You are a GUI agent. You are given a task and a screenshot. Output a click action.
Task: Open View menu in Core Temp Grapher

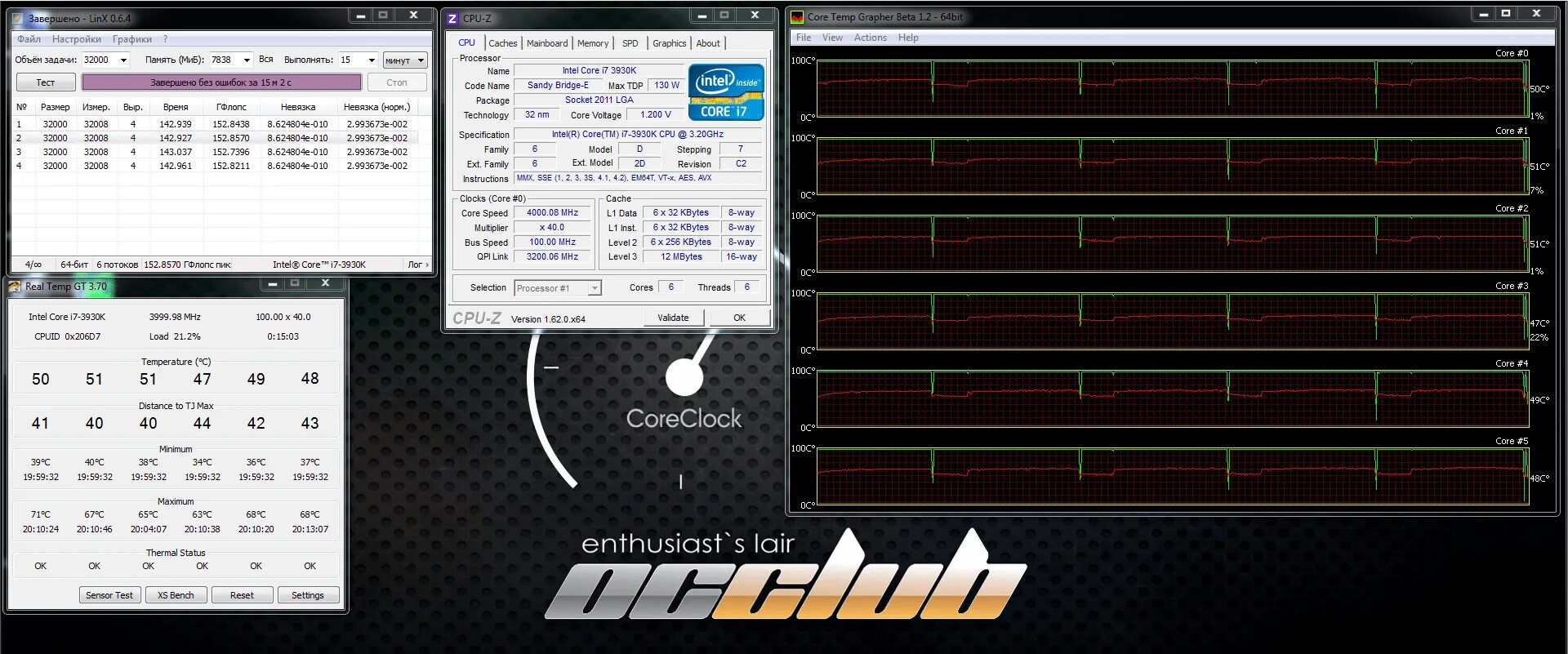832,38
